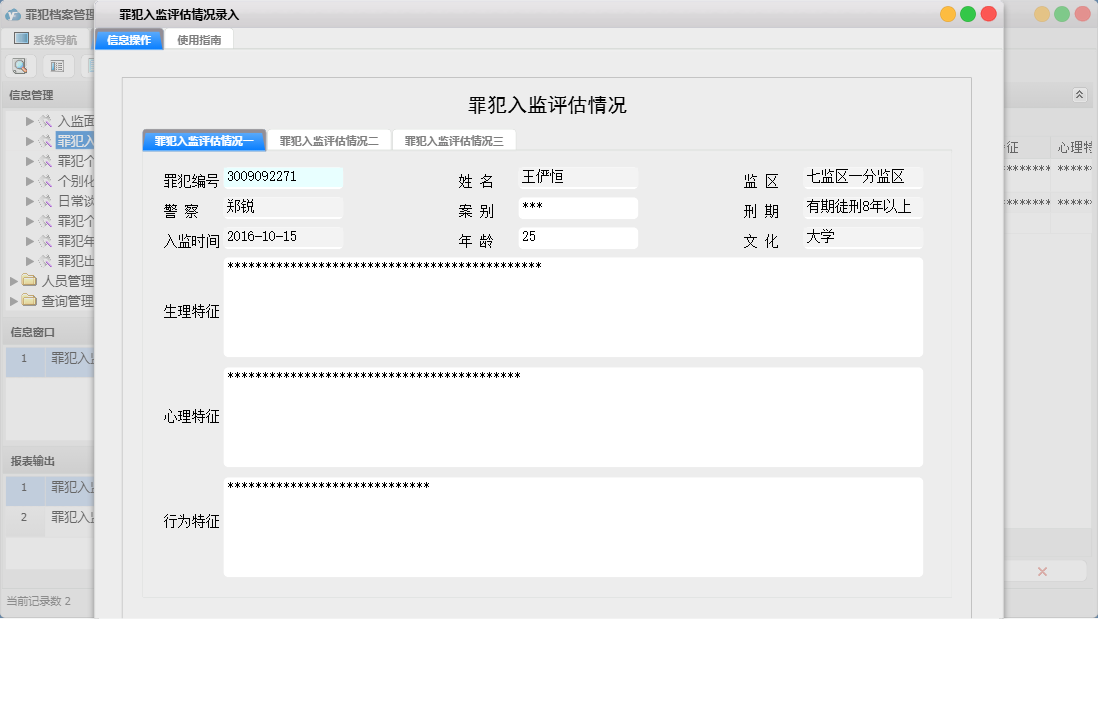
Task: Select the 信息操作 tab
Action: tap(129, 40)
